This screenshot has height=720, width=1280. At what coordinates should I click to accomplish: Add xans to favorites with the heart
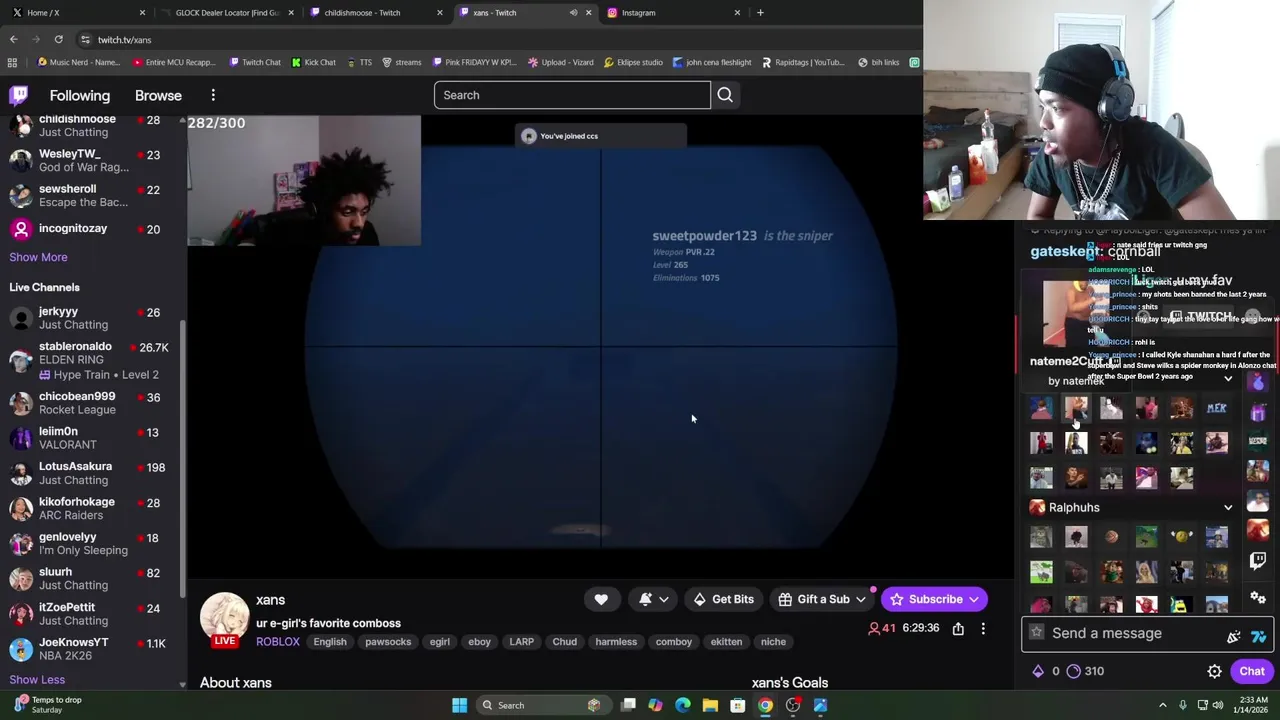(601, 599)
